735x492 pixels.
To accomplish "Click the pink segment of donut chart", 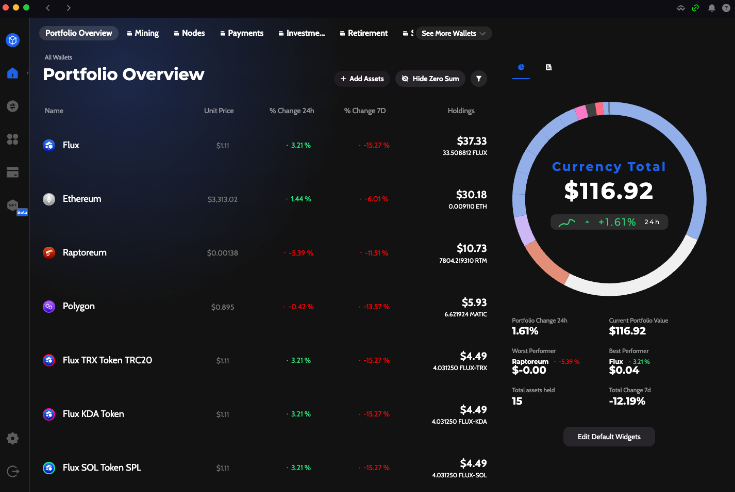I will (581, 112).
